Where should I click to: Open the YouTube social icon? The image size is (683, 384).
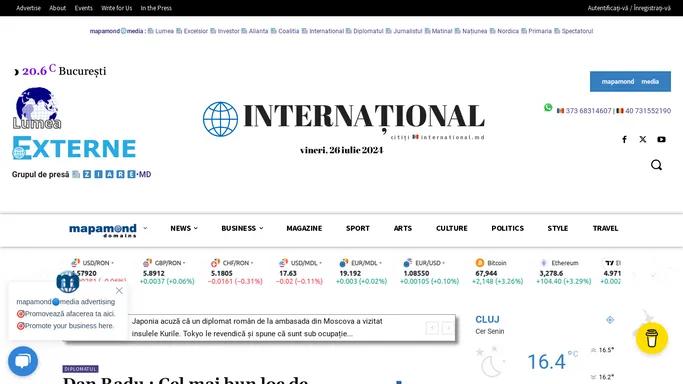661,139
